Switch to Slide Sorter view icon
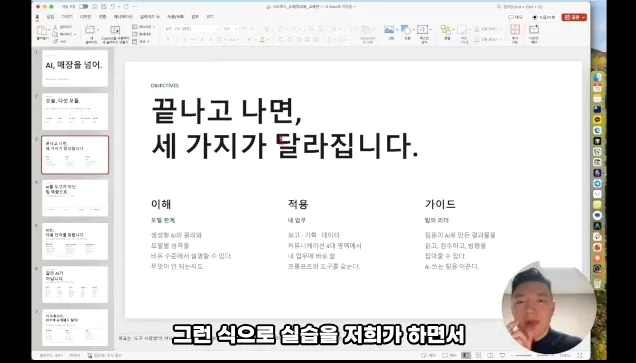Image resolution: width=636 pixels, height=363 pixels. pos(478,355)
